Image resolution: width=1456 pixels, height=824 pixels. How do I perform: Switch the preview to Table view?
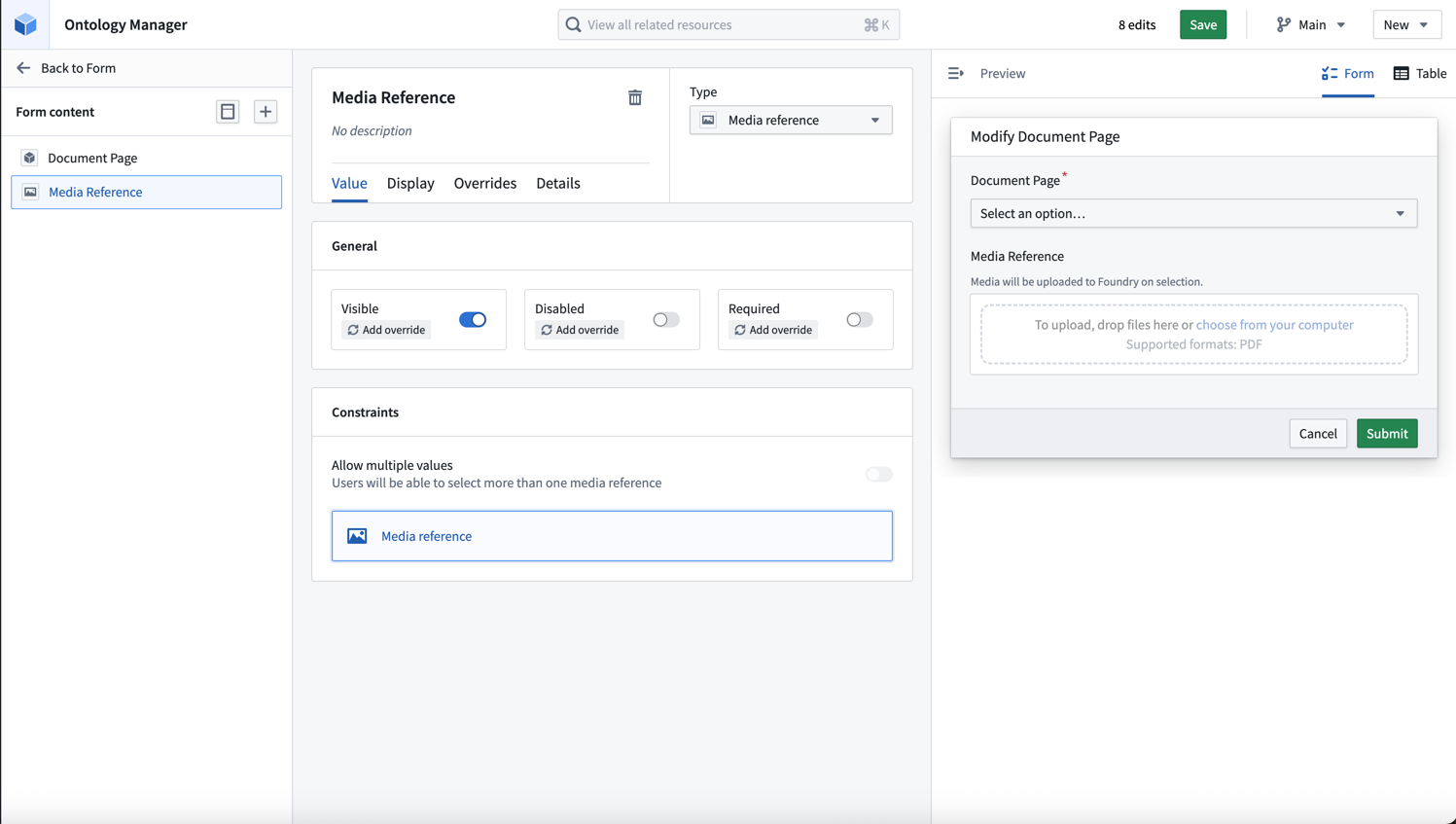pyautogui.click(x=1419, y=73)
